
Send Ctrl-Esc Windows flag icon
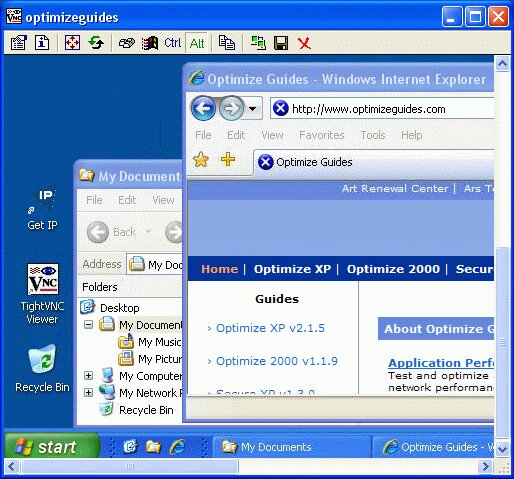[150, 43]
